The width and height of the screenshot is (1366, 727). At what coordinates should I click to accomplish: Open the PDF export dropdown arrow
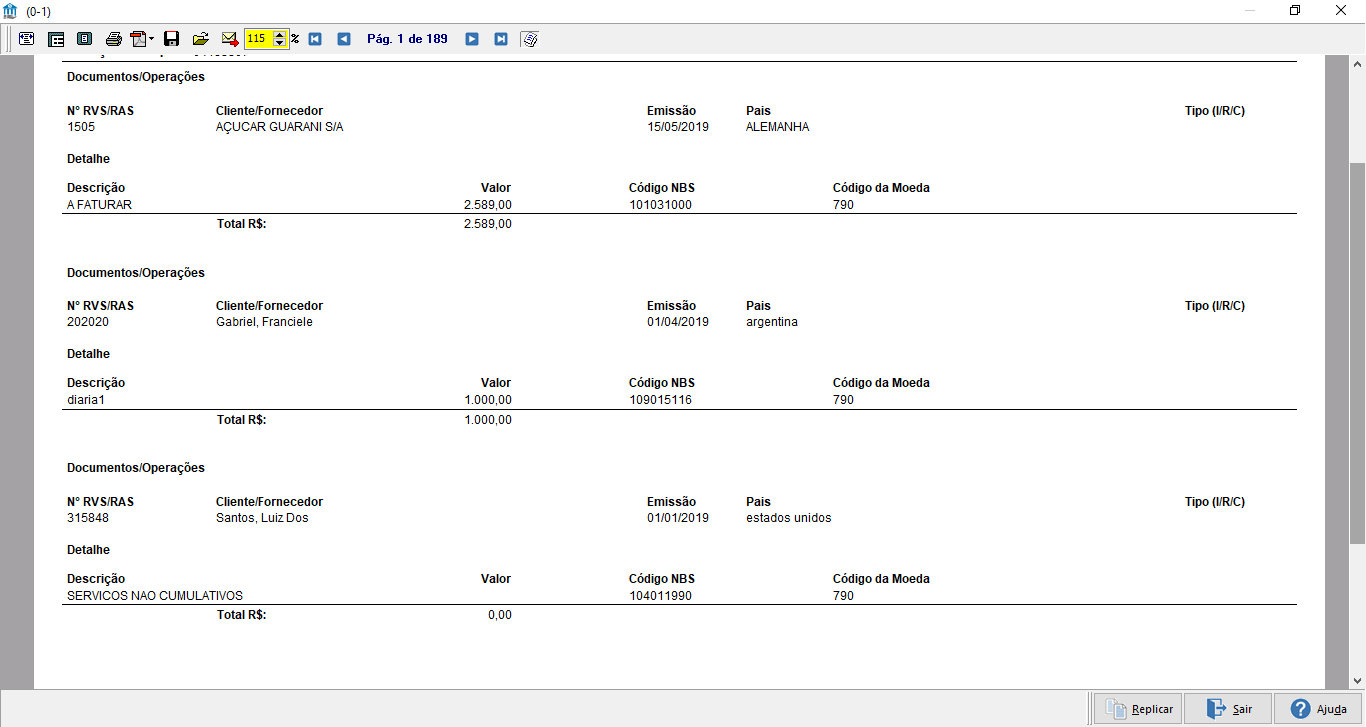[x=152, y=39]
